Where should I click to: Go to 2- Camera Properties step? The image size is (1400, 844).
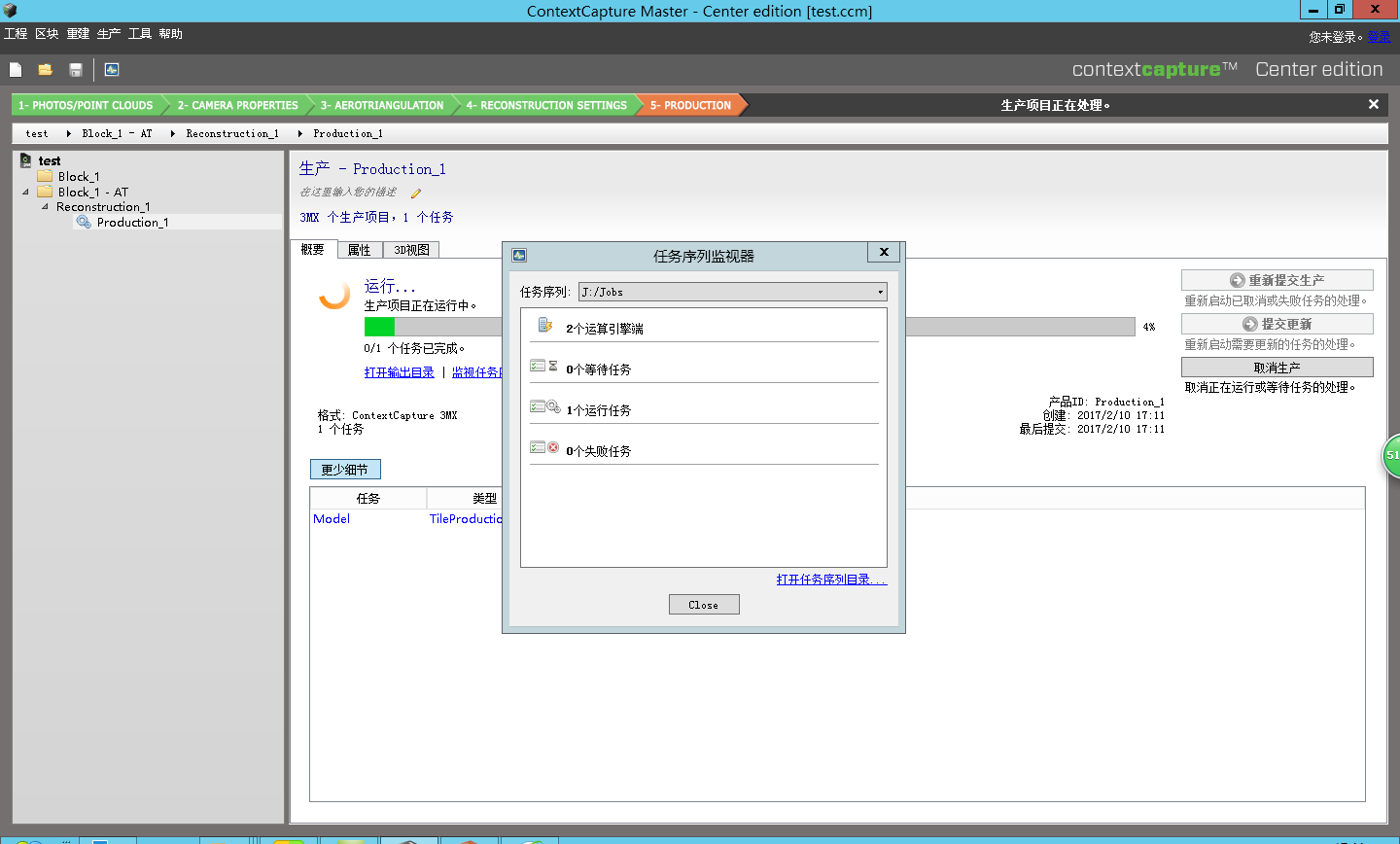point(237,105)
